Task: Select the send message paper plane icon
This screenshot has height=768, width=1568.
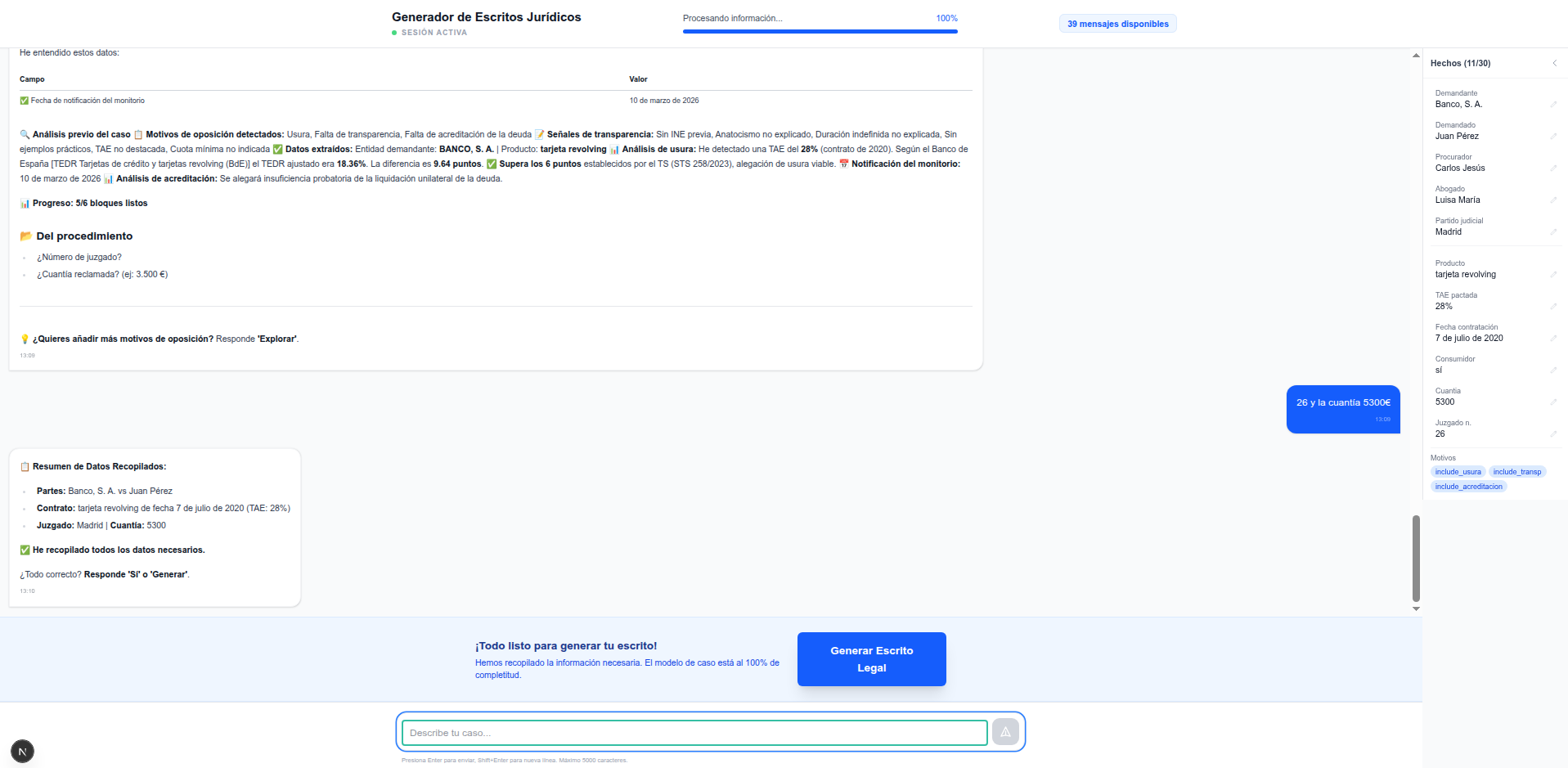Action: click(1005, 732)
